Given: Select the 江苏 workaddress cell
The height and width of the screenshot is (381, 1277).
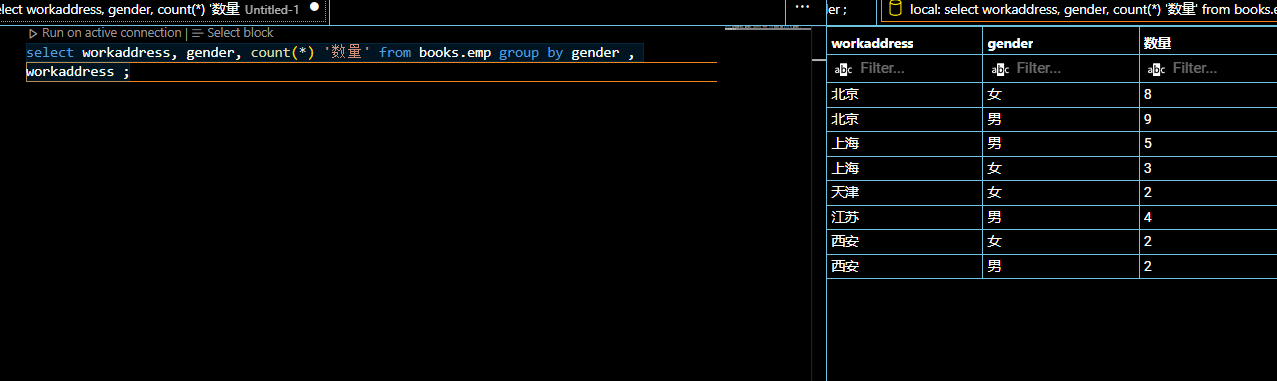Looking at the screenshot, I should 904,217.
